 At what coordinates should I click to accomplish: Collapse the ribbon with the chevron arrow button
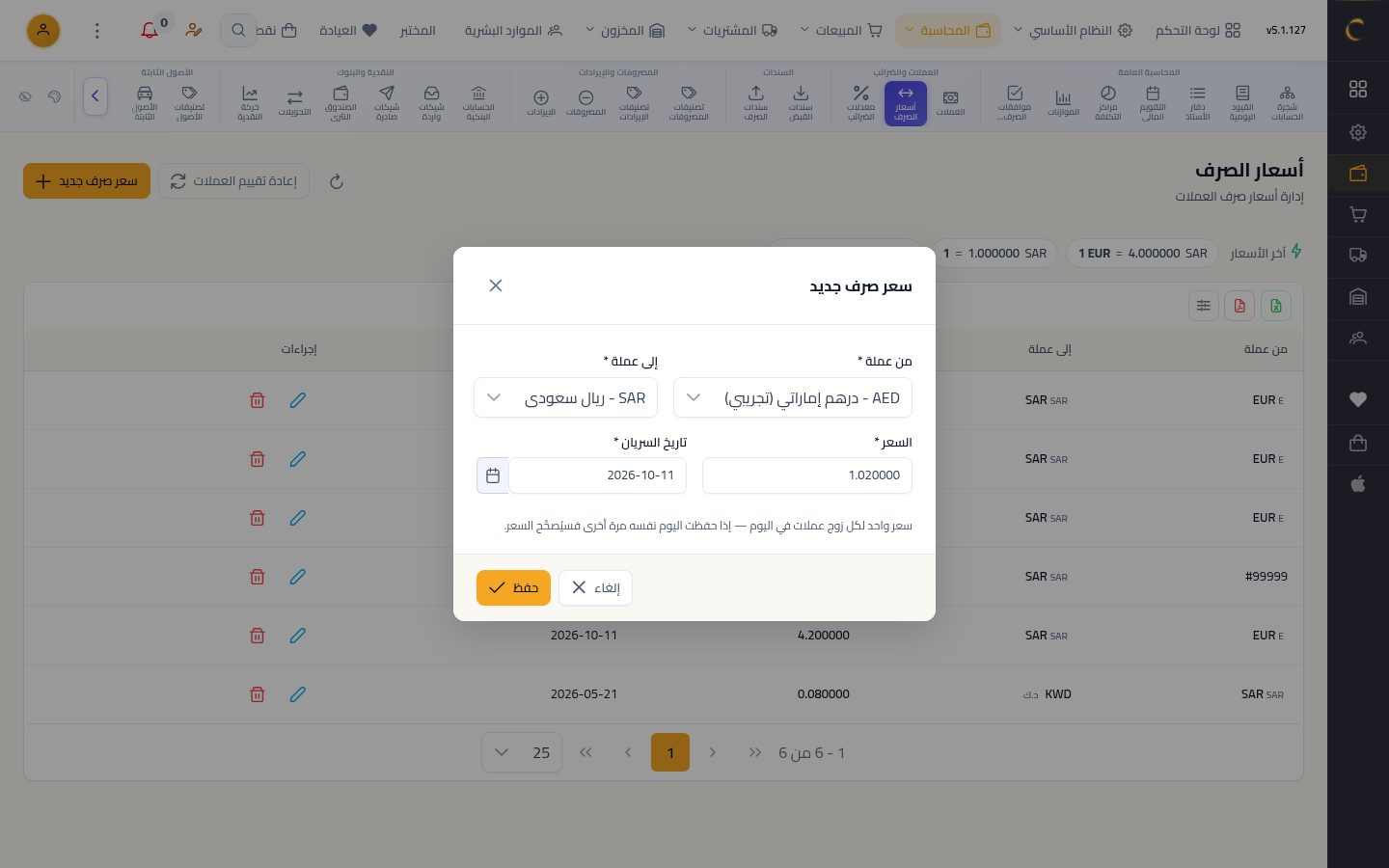[95, 96]
